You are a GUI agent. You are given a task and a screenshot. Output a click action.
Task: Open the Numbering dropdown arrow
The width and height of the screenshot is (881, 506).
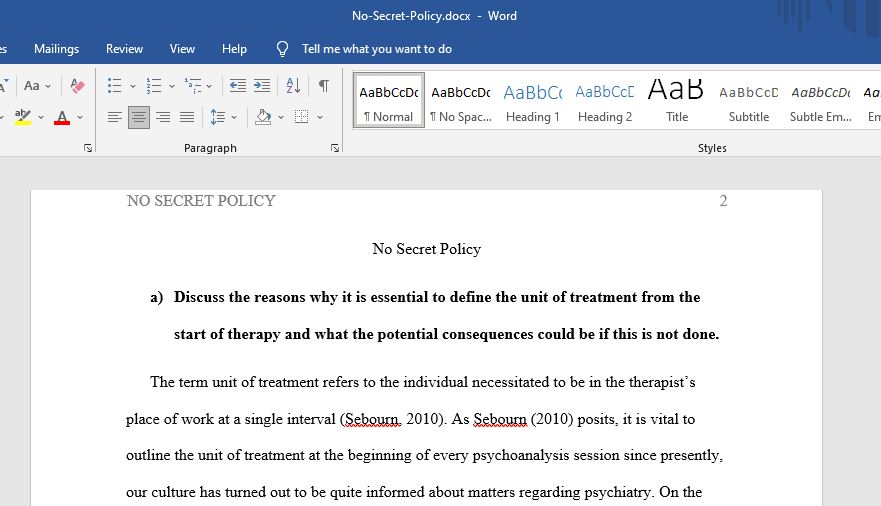point(172,86)
